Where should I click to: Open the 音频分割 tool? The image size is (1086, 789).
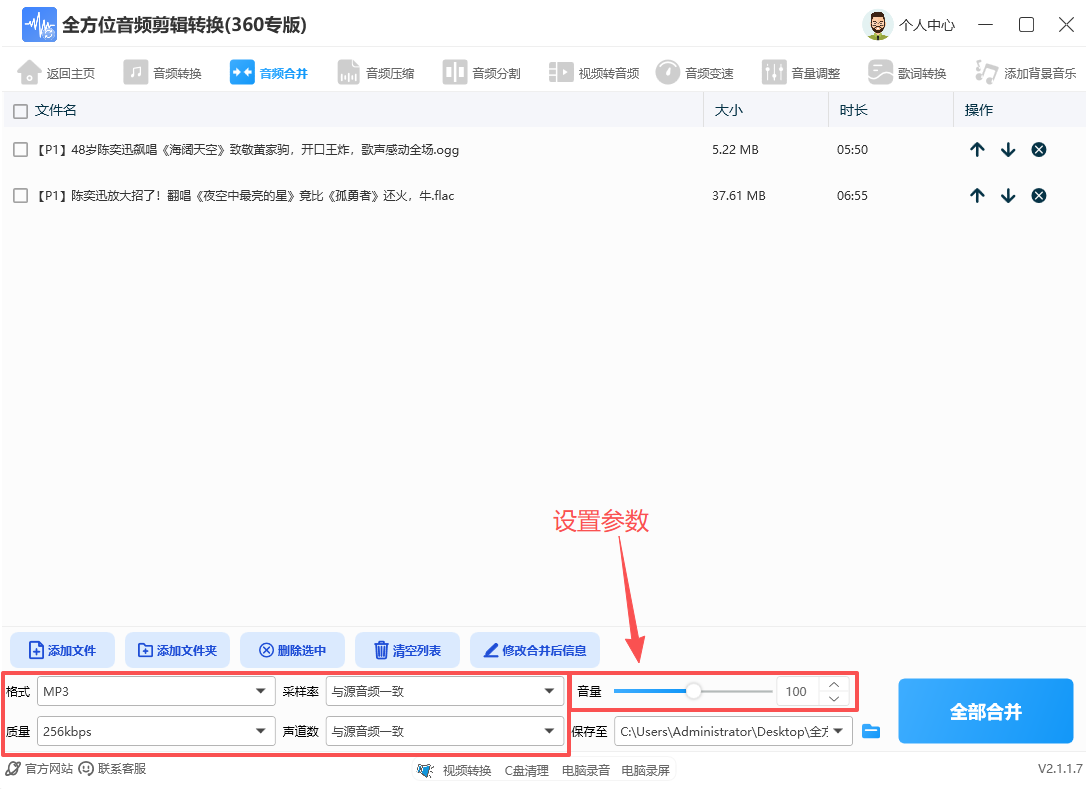click(482, 71)
